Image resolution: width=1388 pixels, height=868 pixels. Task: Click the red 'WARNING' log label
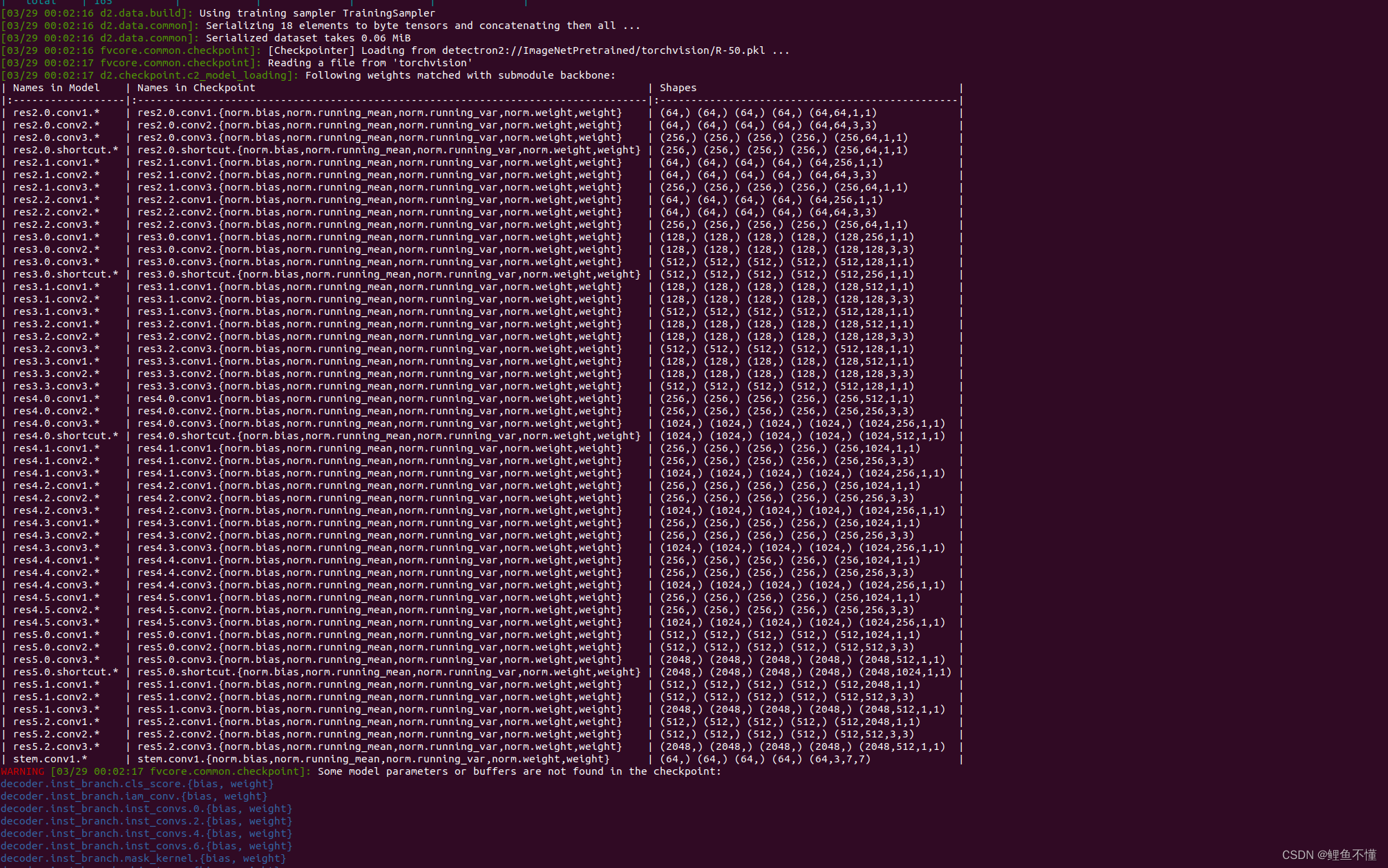coord(22,771)
